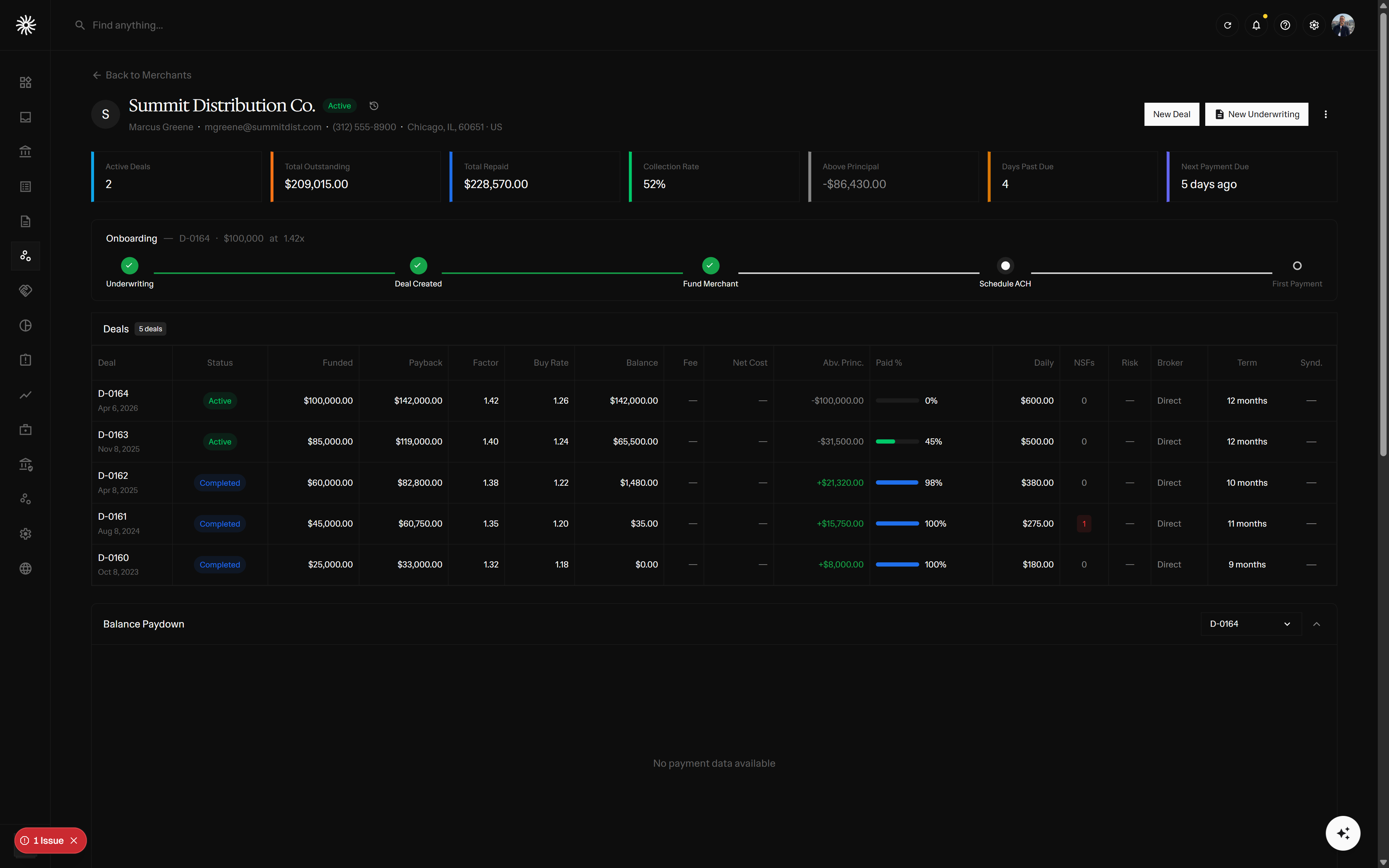Click the history clock icon beside Active badge
The image size is (1389, 868).
click(373, 106)
